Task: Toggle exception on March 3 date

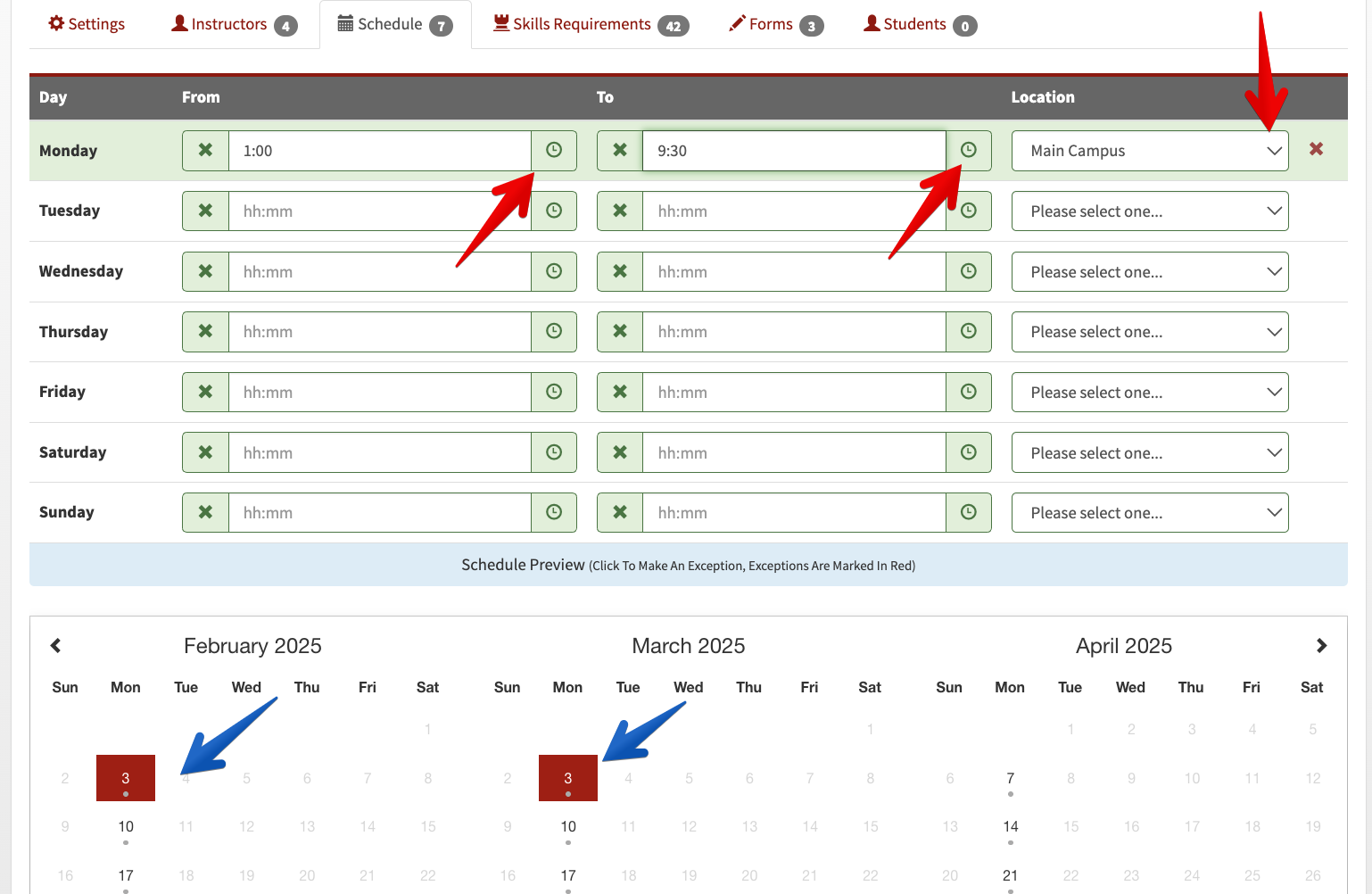Action: click(x=568, y=778)
